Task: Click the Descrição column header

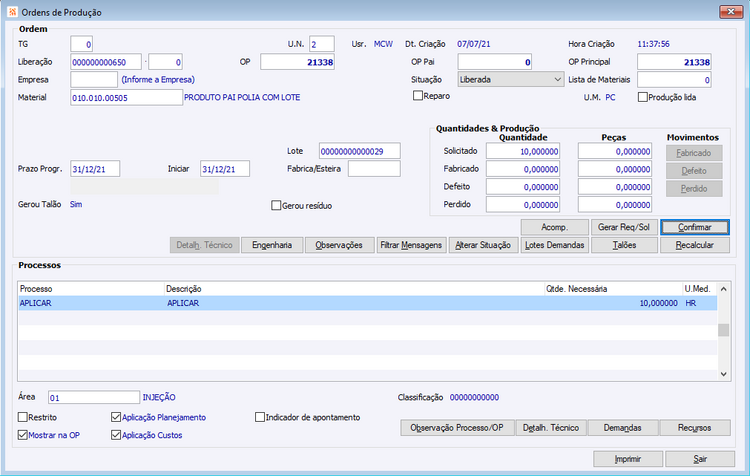Action: point(354,289)
